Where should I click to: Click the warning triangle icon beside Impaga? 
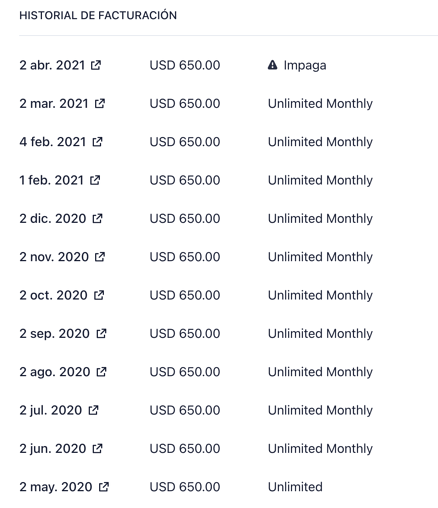click(x=272, y=65)
